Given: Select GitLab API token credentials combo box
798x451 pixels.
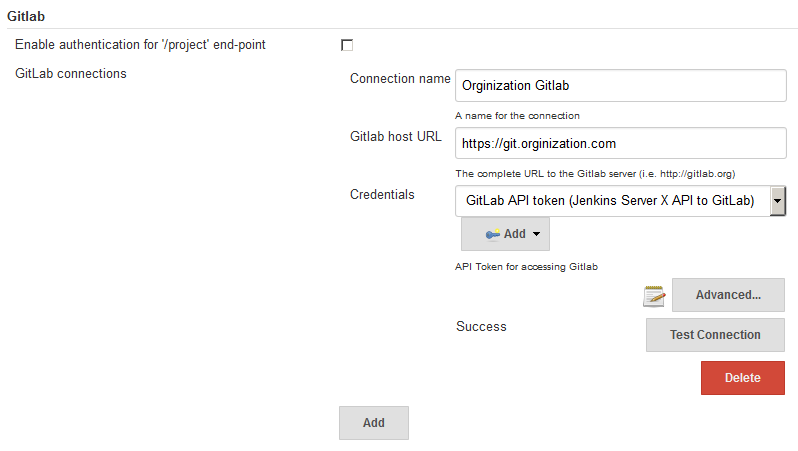Looking at the screenshot, I should (x=620, y=201).
